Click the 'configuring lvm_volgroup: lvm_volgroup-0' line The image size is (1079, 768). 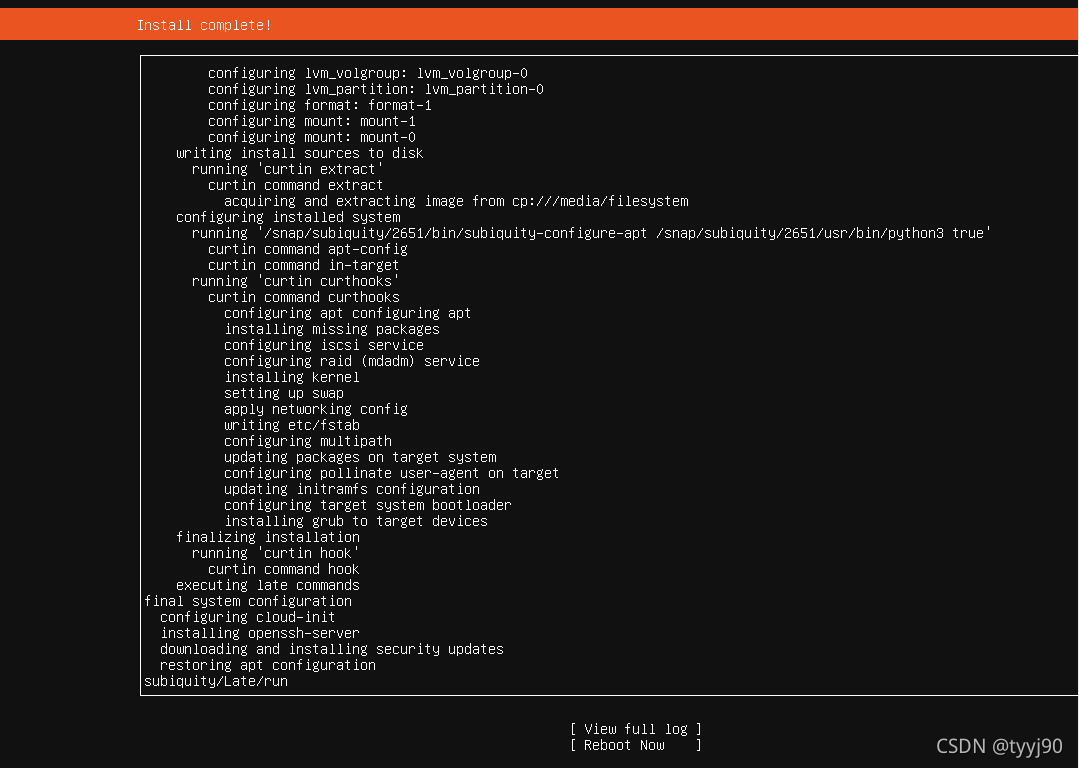367,73
